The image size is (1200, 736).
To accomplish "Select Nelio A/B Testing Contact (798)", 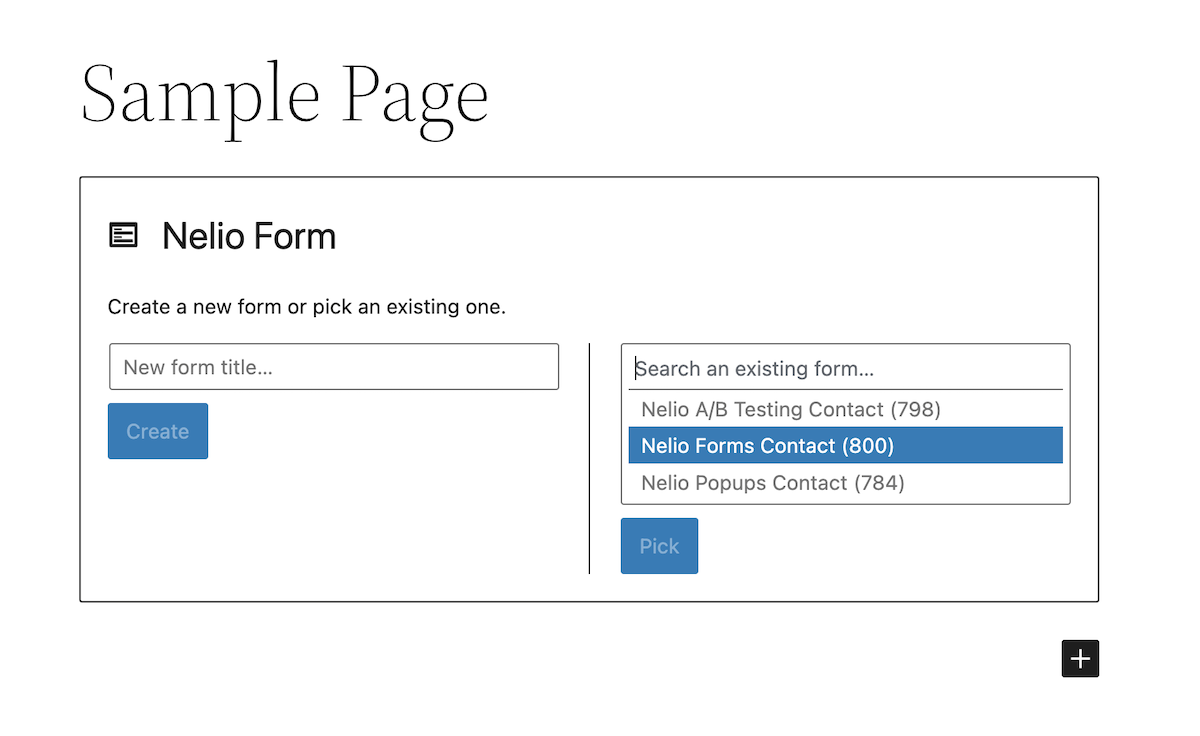I will point(846,409).
